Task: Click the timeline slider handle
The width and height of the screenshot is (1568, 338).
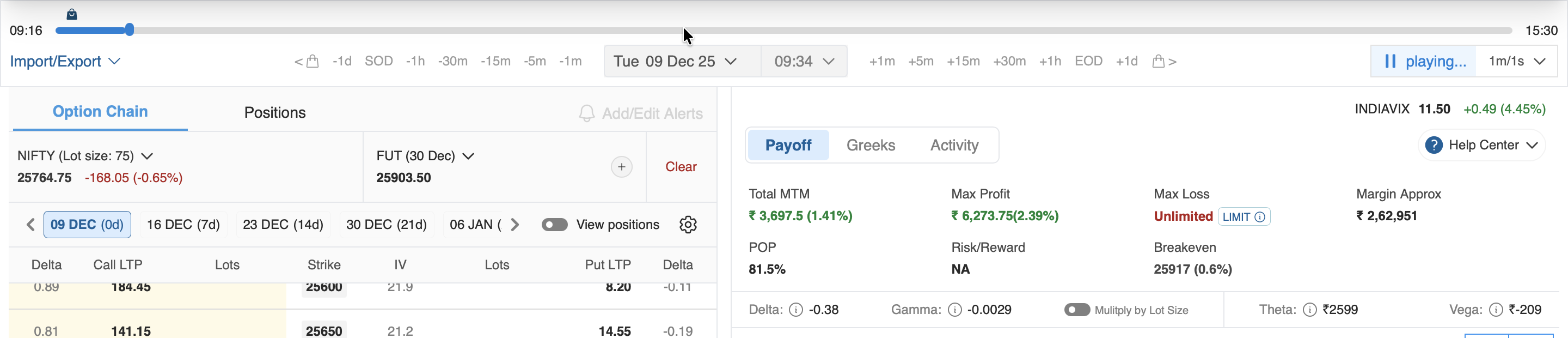Action: (x=129, y=30)
